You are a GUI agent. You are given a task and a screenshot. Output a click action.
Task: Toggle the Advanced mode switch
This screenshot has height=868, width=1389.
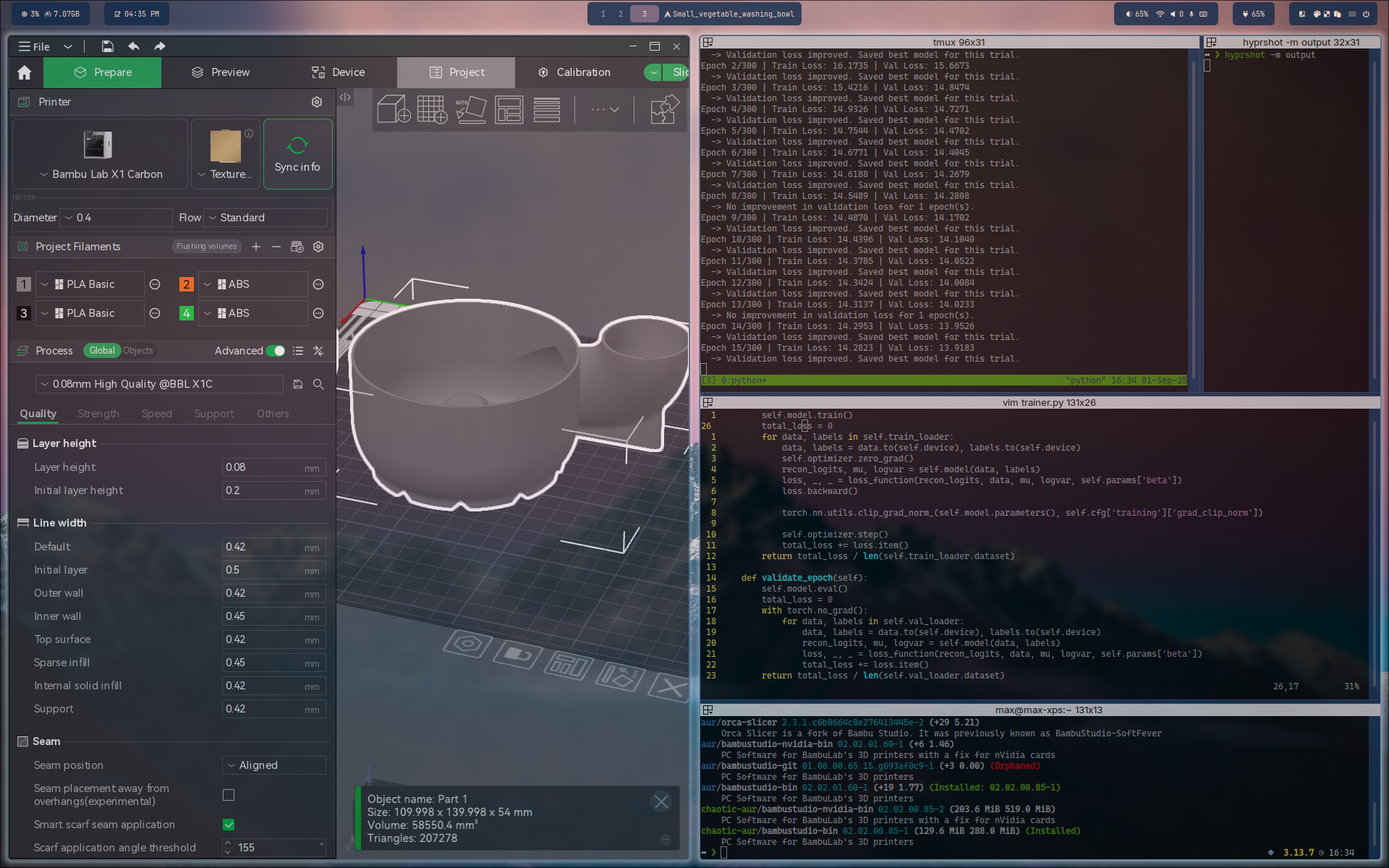tap(276, 351)
